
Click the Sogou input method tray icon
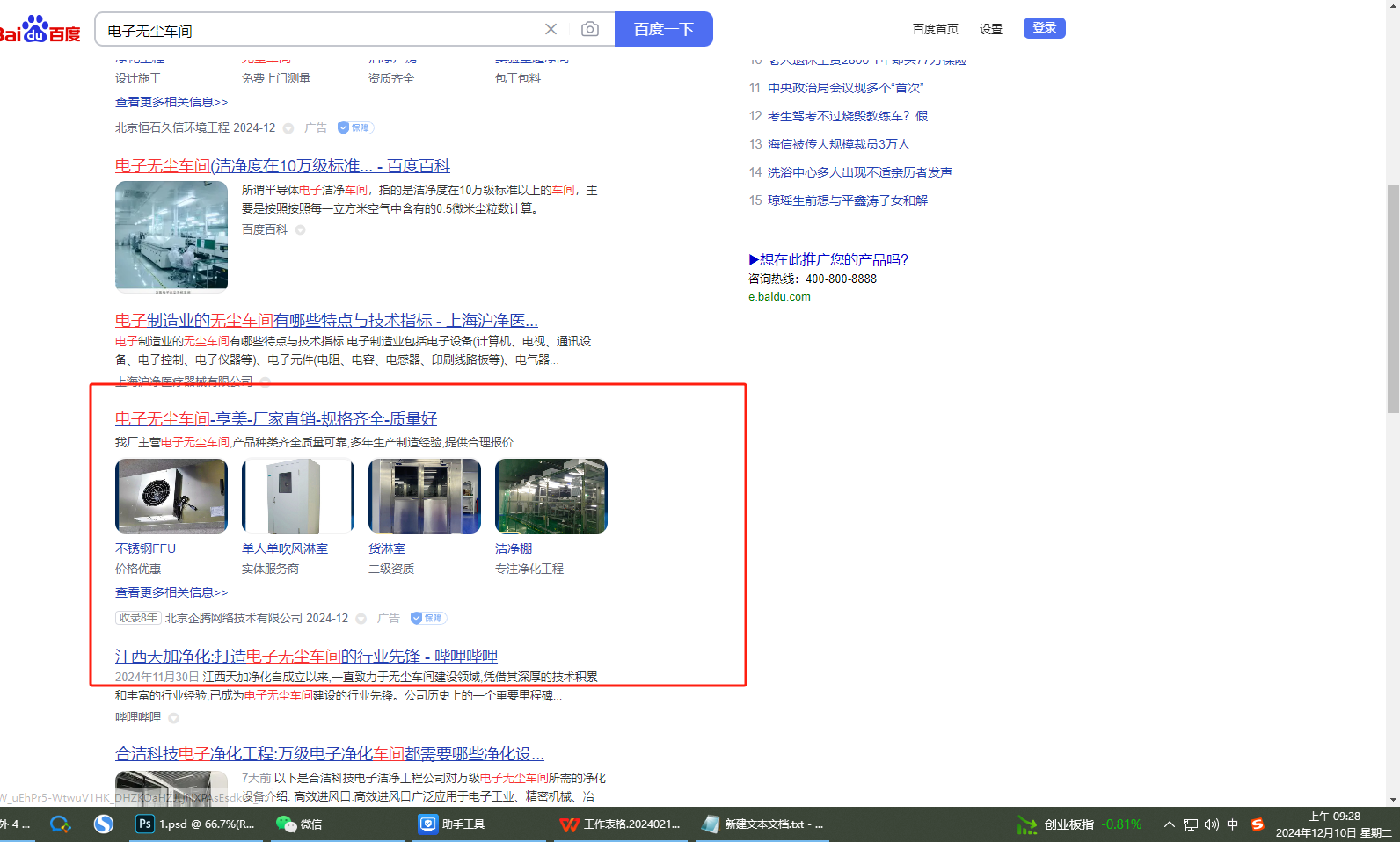pos(1258,824)
